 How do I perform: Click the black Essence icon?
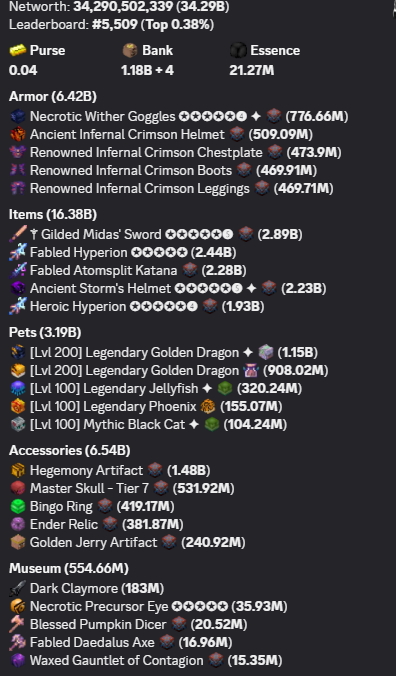click(238, 50)
